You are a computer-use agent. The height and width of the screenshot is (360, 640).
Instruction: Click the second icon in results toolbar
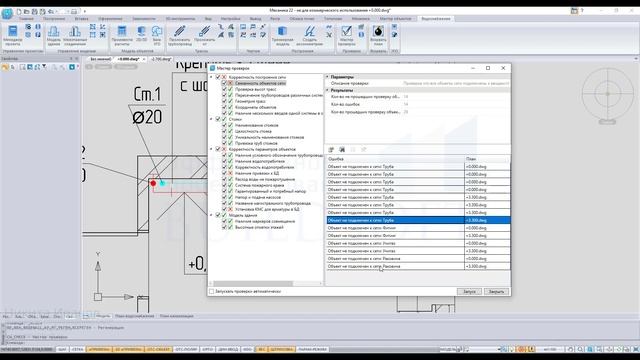click(342, 150)
